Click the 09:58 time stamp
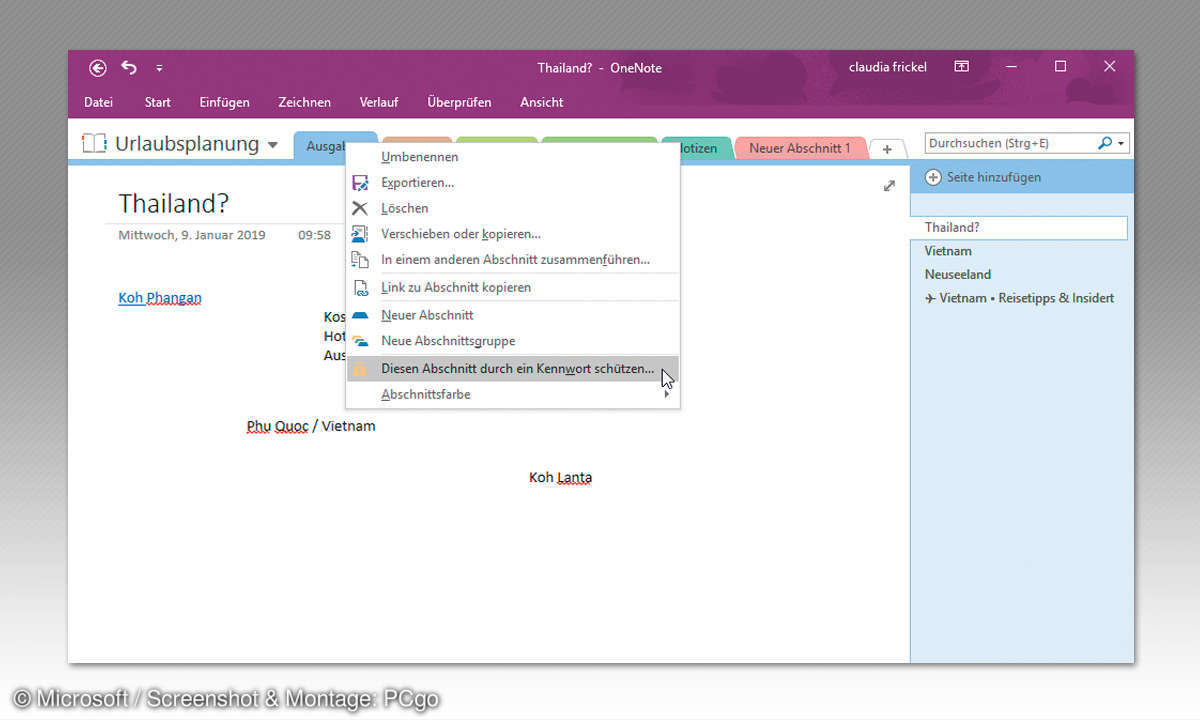Viewport: 1200px width, 720px height. [x=314, y=235]
